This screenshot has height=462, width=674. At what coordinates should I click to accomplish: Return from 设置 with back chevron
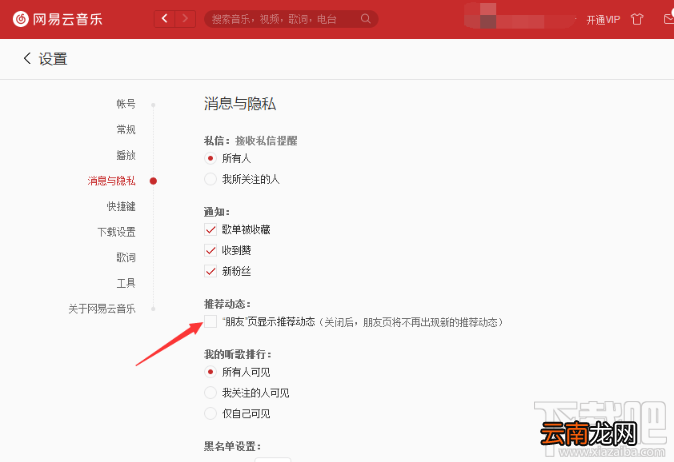click(27, 58)
